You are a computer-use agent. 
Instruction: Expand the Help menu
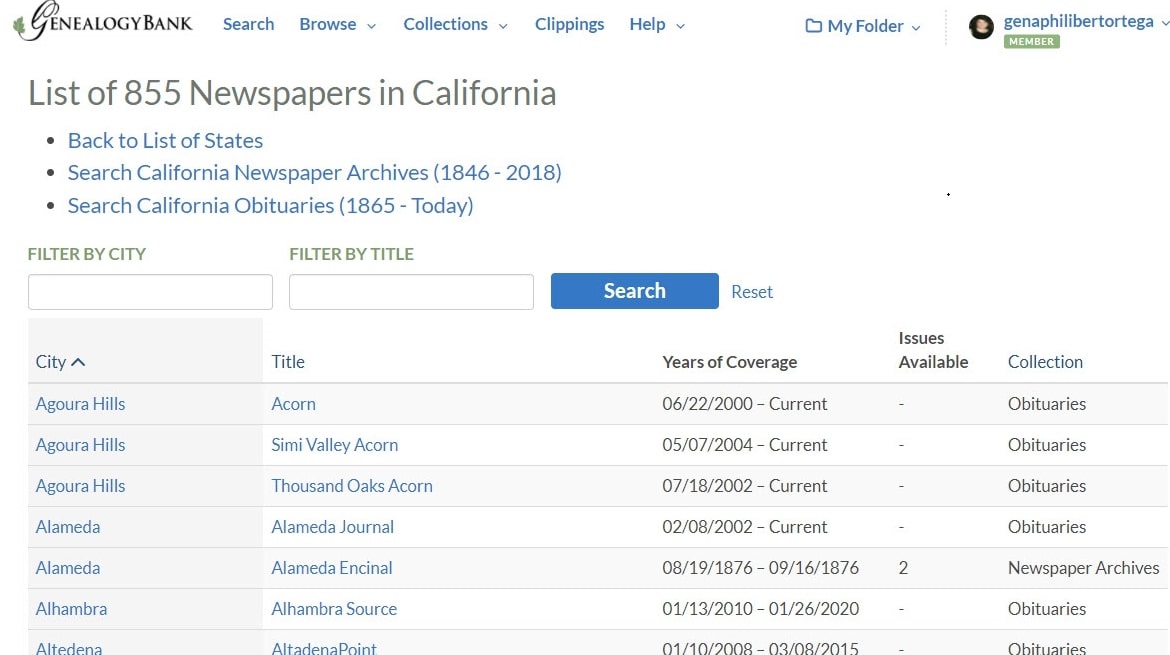tap(657, 24)
